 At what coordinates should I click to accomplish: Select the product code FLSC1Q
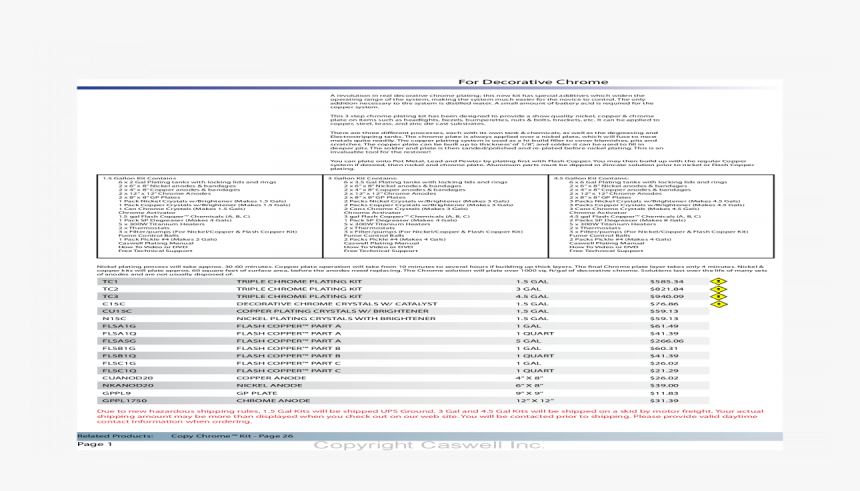click(x=119, y=370)
